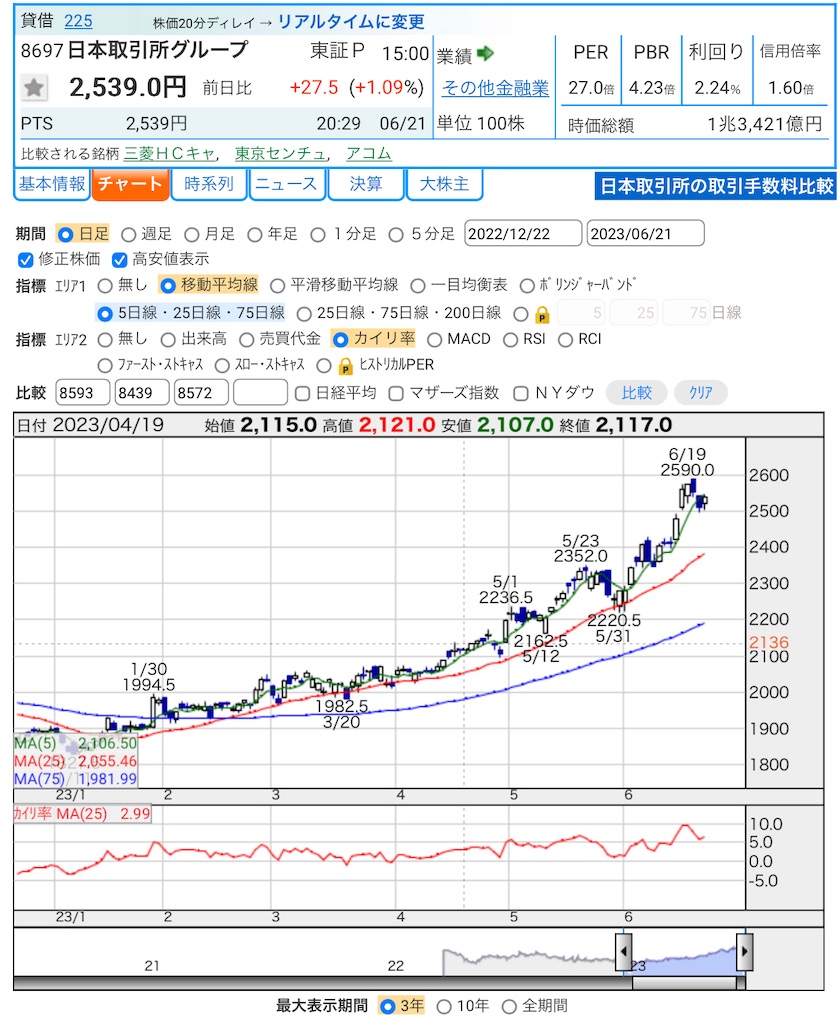
Task: Select the 出来高 indicator for area 2
Action: point(168,340)
